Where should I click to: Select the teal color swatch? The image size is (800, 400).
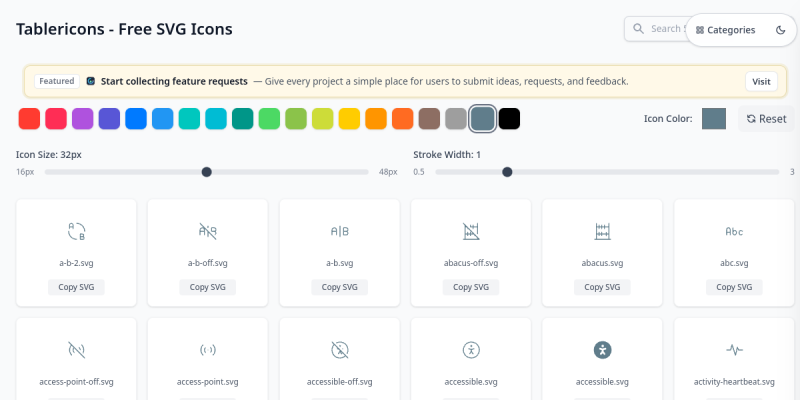189,119
